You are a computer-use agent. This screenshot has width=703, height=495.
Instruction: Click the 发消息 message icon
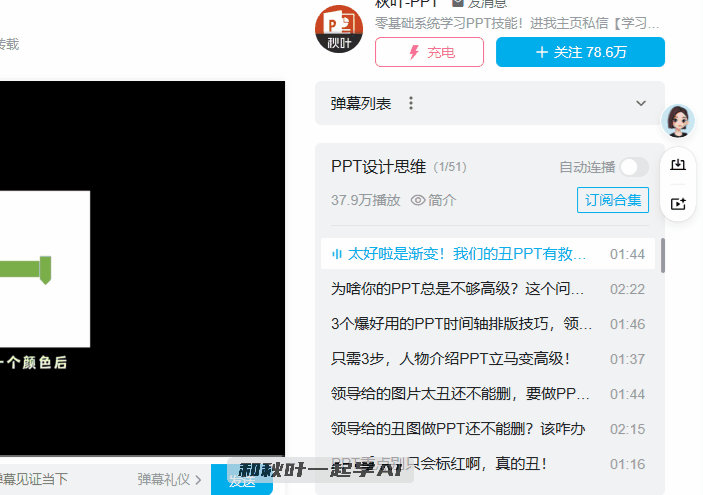click(x=458, y=3)
